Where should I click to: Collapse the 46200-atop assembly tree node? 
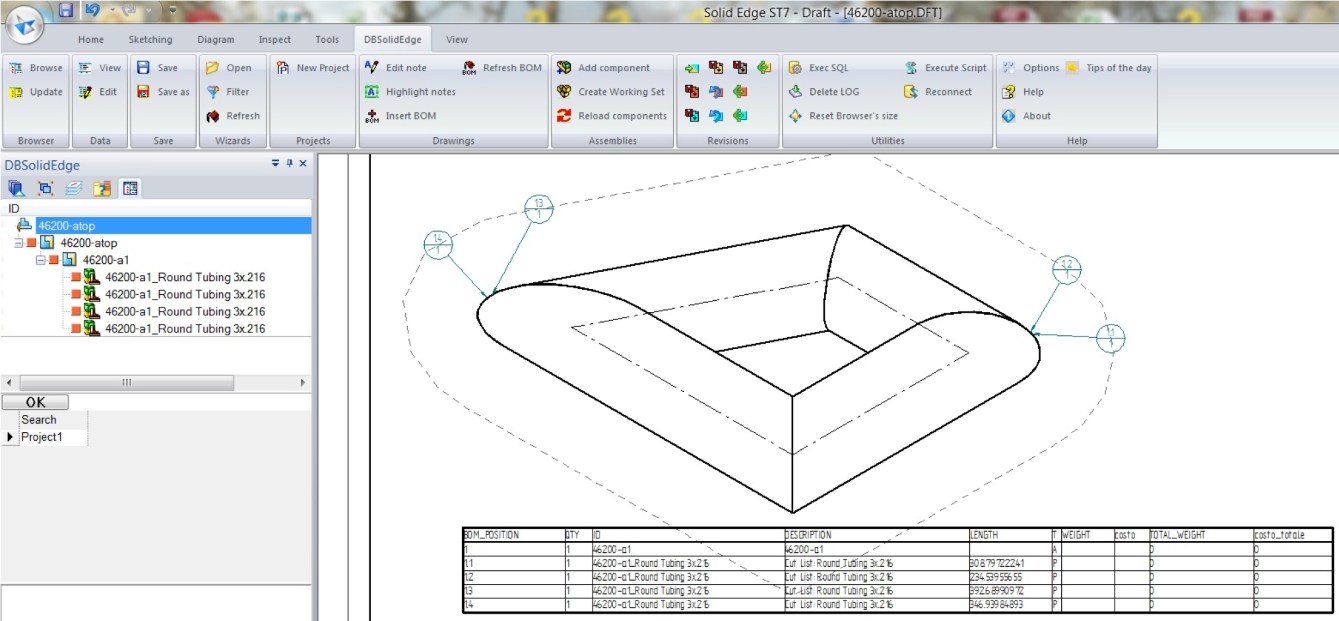coord(19,243)
